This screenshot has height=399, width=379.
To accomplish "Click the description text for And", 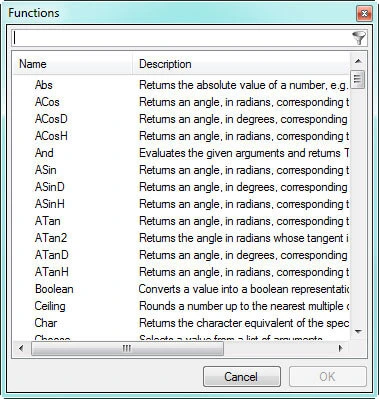I will [x=244, y=153].
